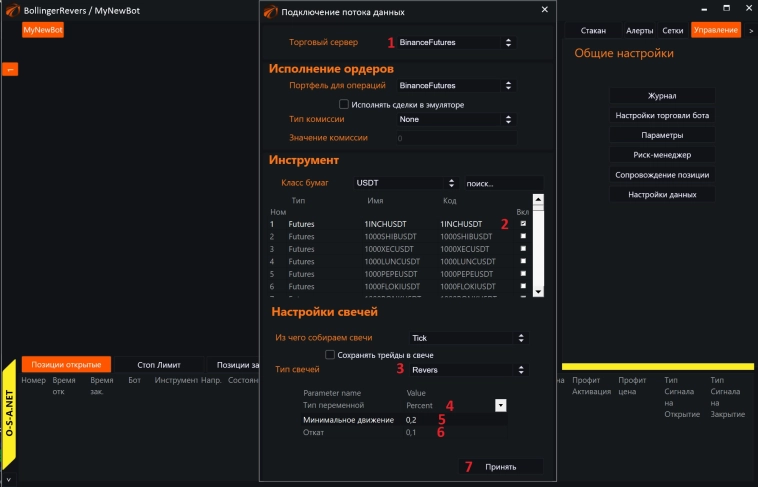Viewport: 758px width, 487px height.
Task: Open the Тип переменной Percent dropdown arrow
Action: pos(501,405)
